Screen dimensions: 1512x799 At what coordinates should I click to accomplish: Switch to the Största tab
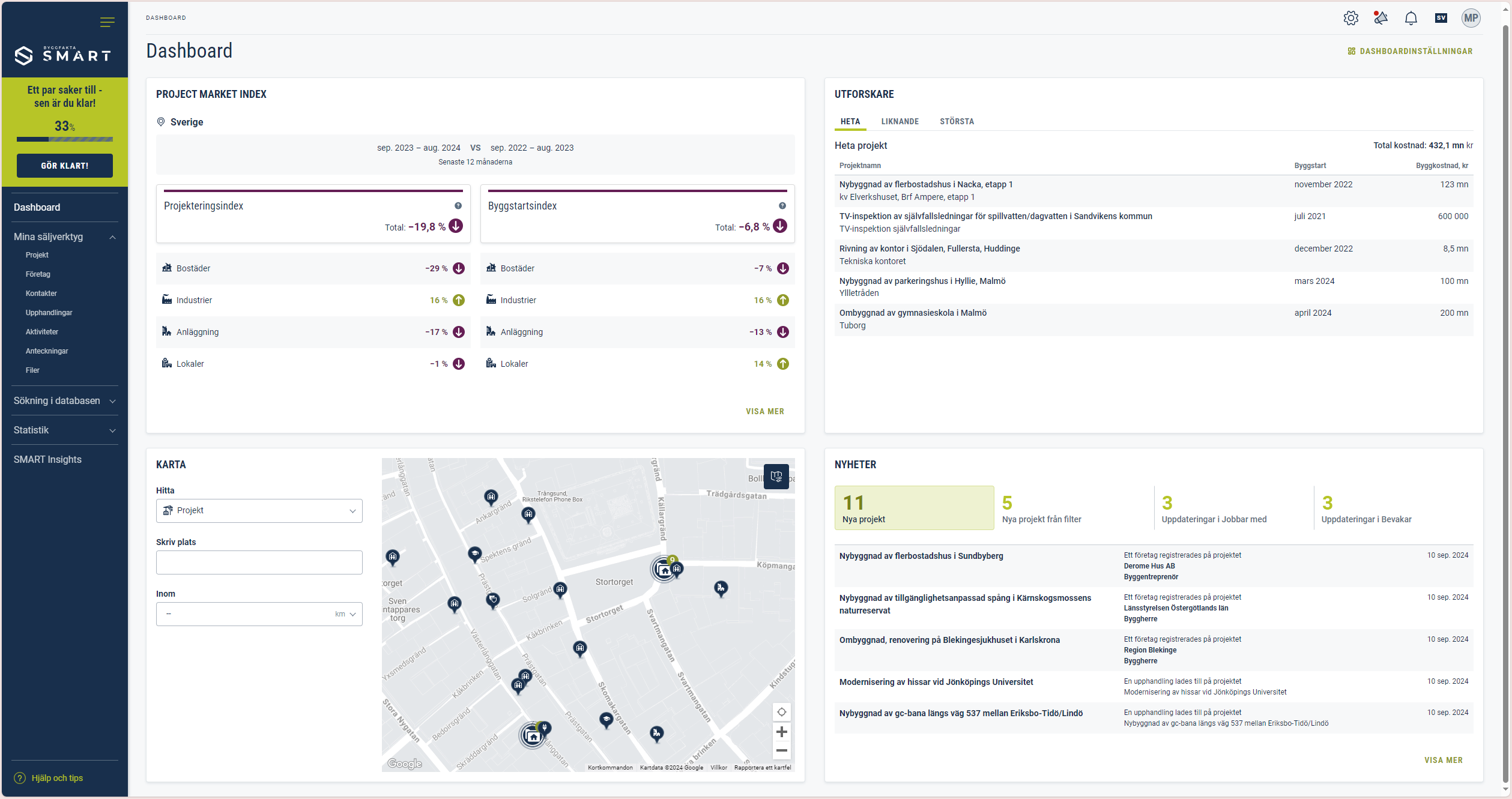957,121
